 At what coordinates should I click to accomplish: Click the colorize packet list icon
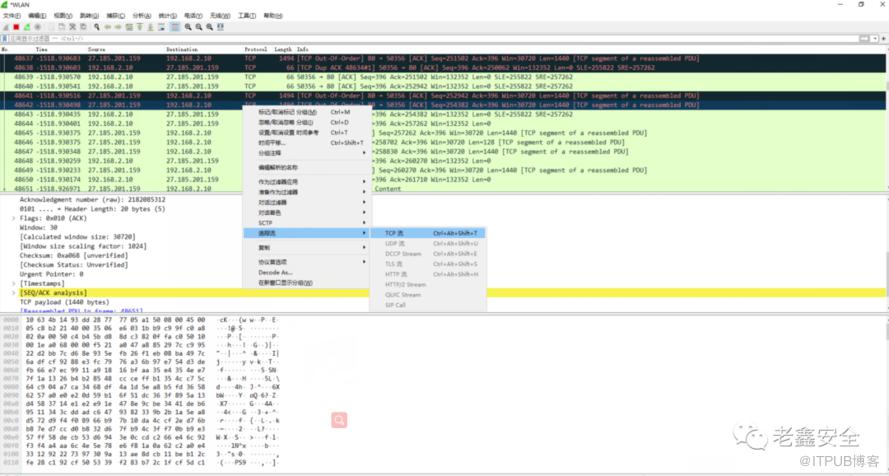[x=174, y=27]
